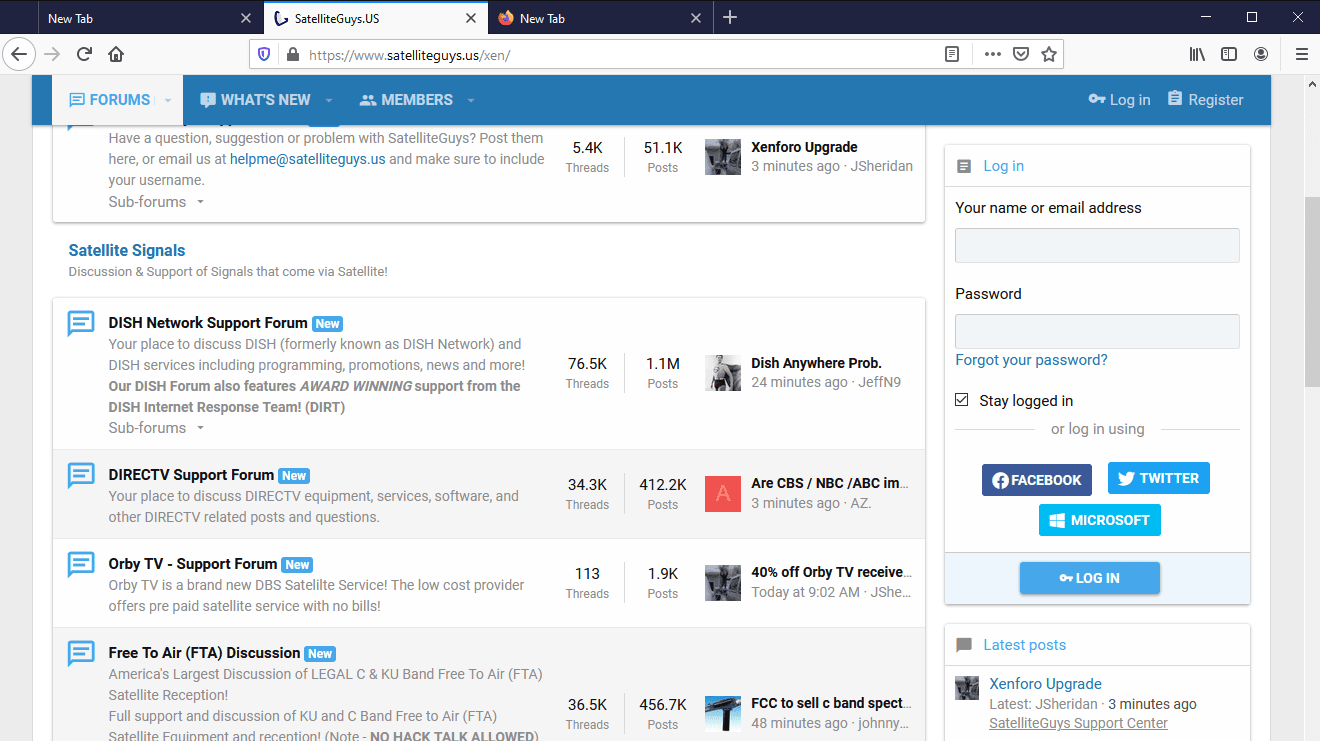Open tracking protection shield icon
1320x741 pixels.
tap(264, 55)
